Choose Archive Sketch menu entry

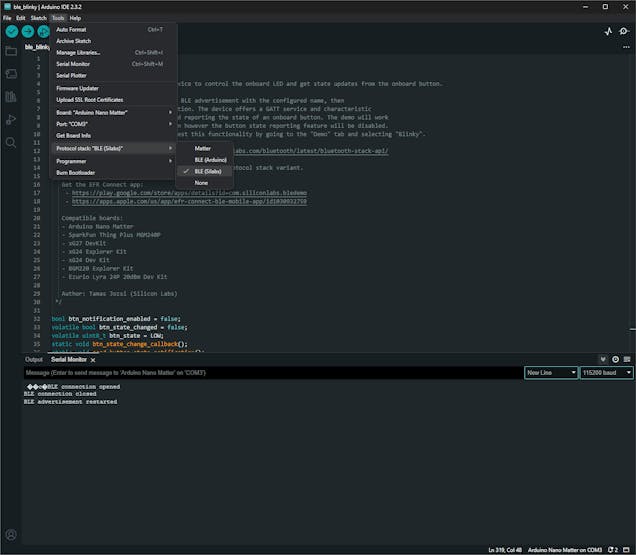point(114,41)
